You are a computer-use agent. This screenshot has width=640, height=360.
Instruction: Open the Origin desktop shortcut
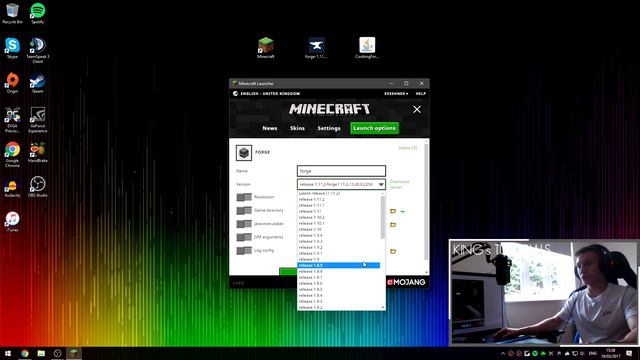[12, 83]
